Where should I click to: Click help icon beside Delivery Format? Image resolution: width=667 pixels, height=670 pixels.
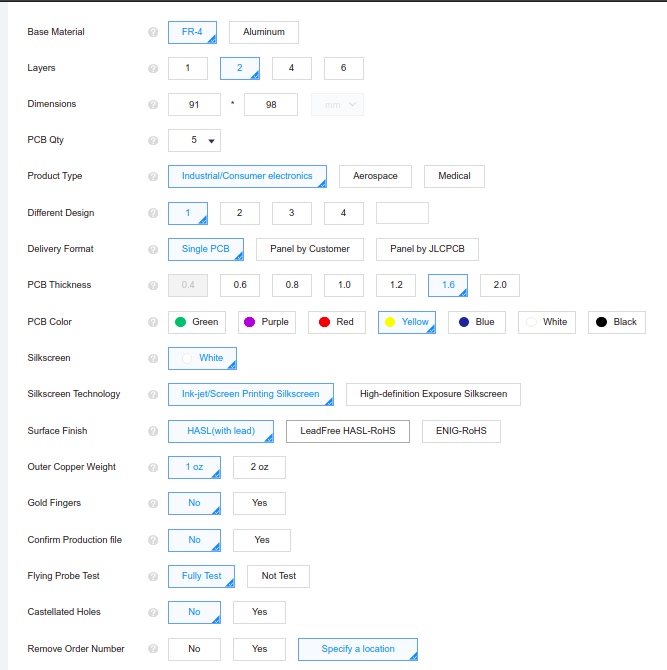153,249
